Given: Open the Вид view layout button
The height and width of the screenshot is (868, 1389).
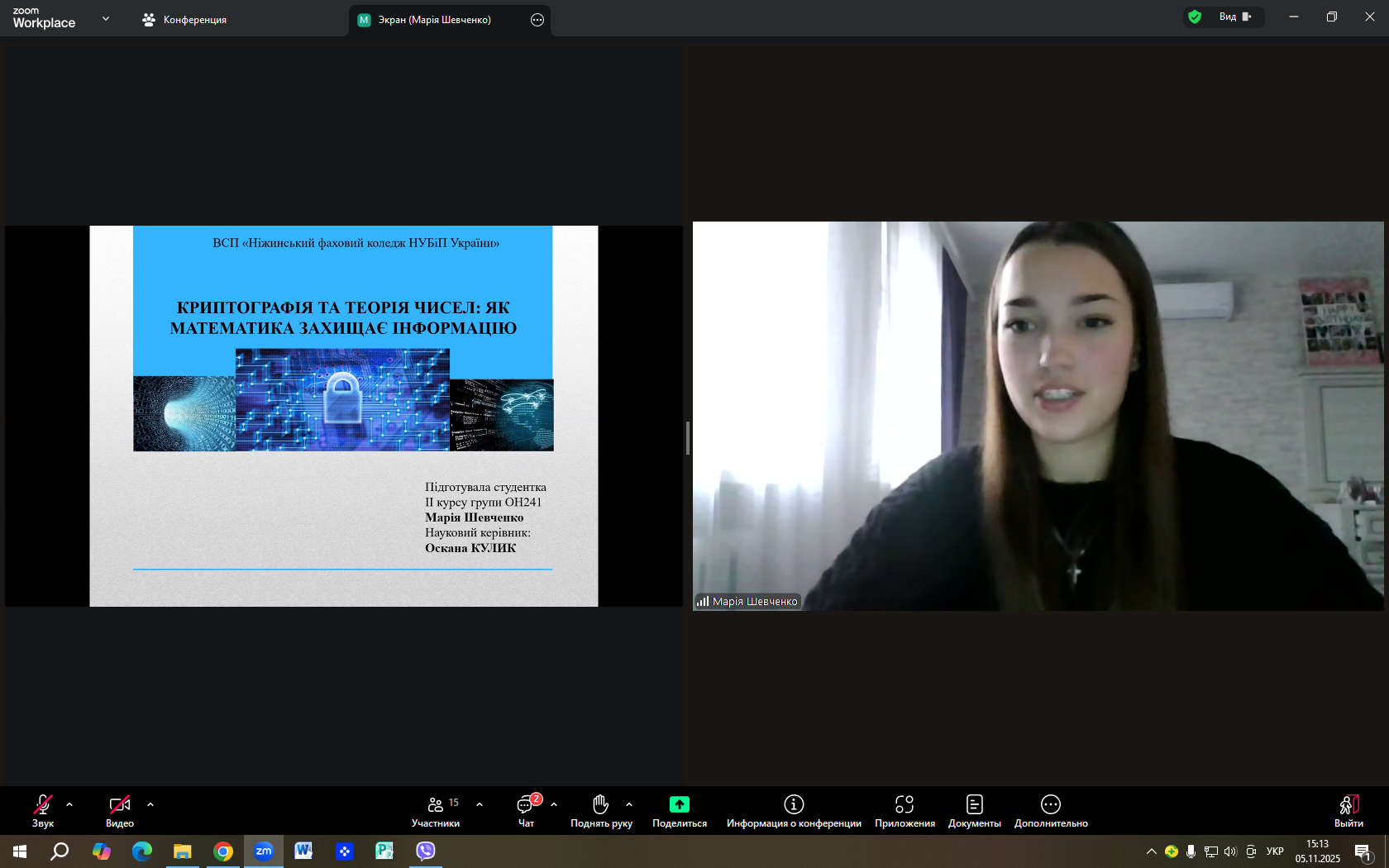Looking at the screenshot, I should click(1235, 17).
